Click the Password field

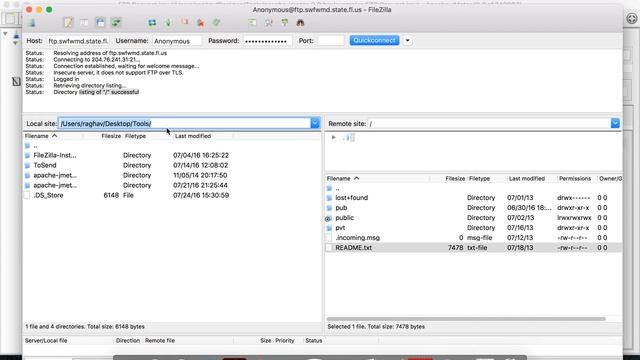pos(267,41)
